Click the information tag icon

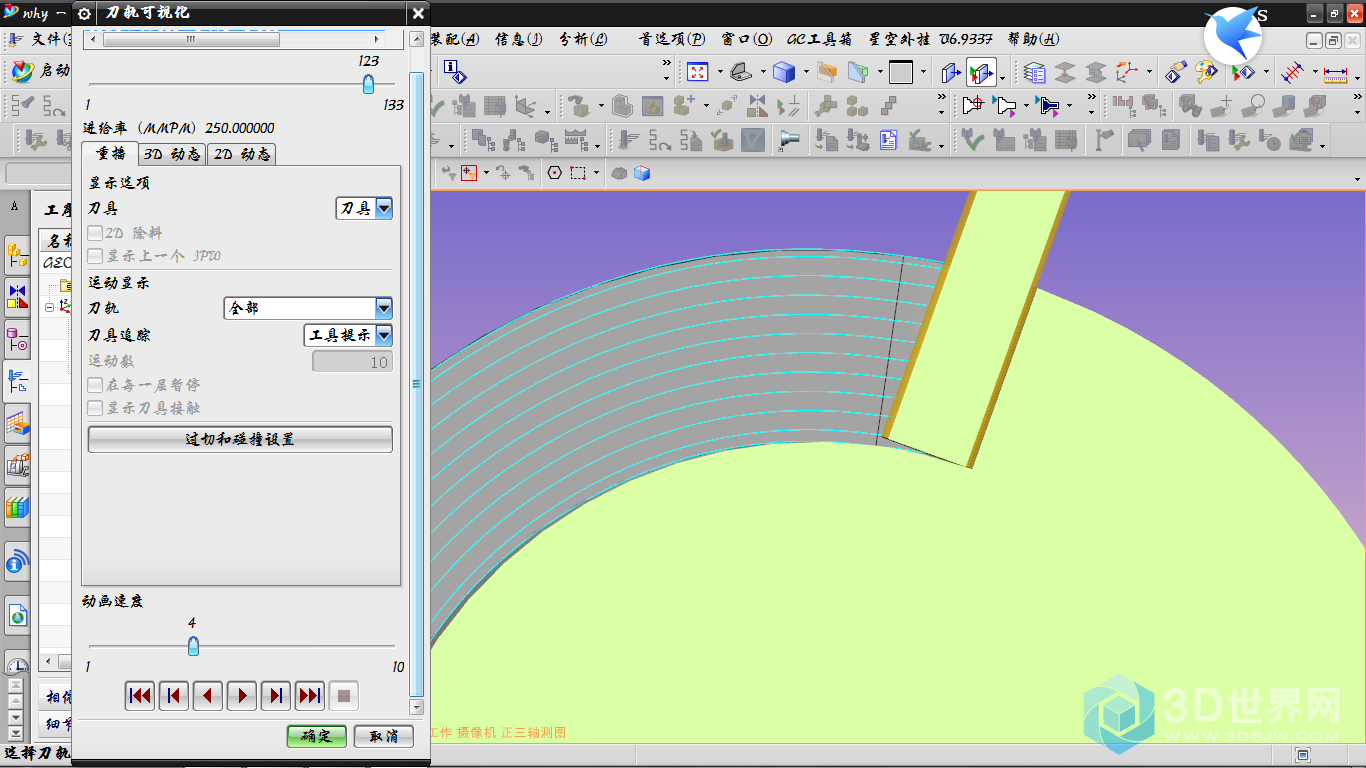[454, 71]
